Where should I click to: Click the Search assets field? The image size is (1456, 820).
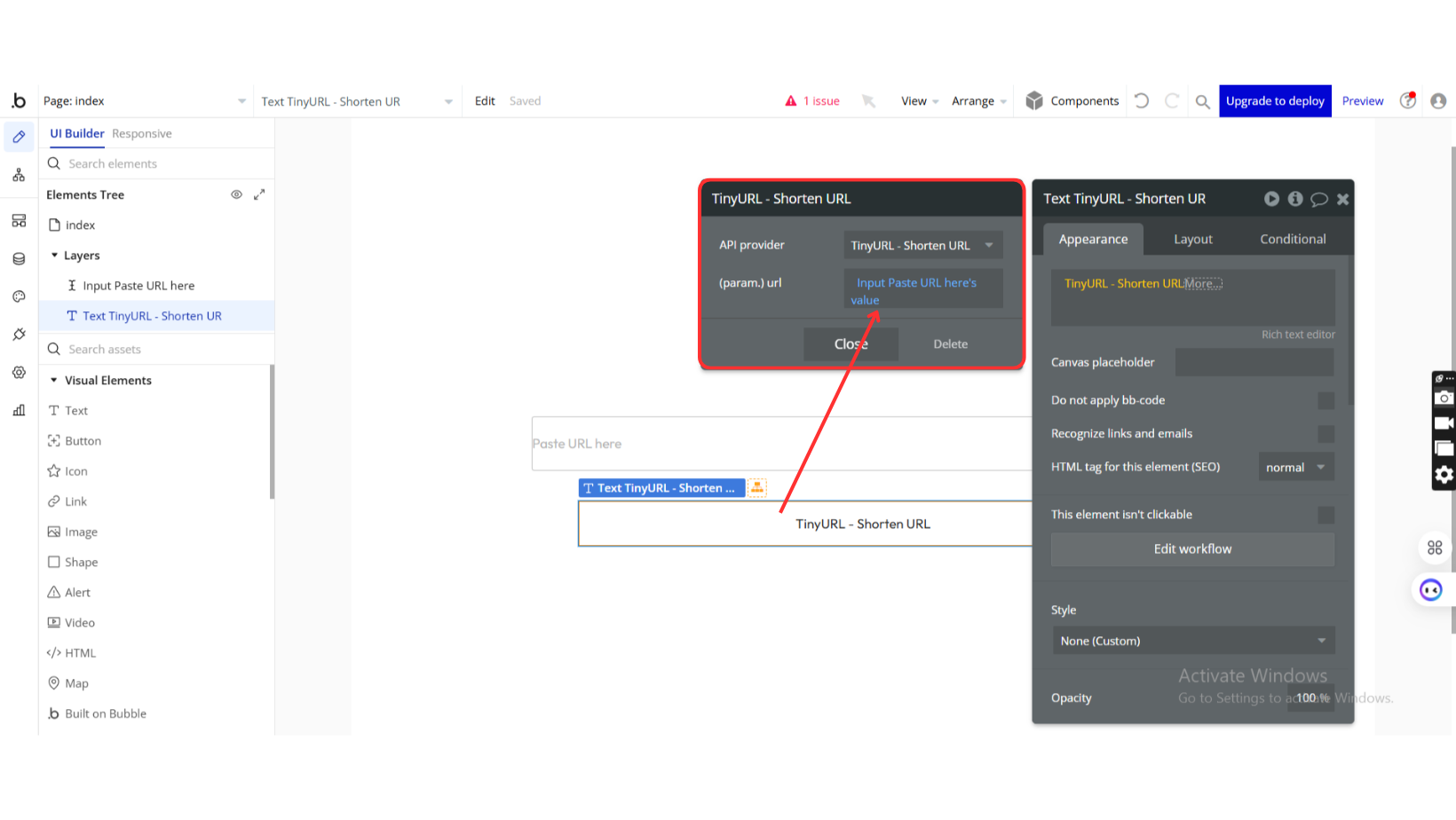pyautogui.click(x=156, y=349)
